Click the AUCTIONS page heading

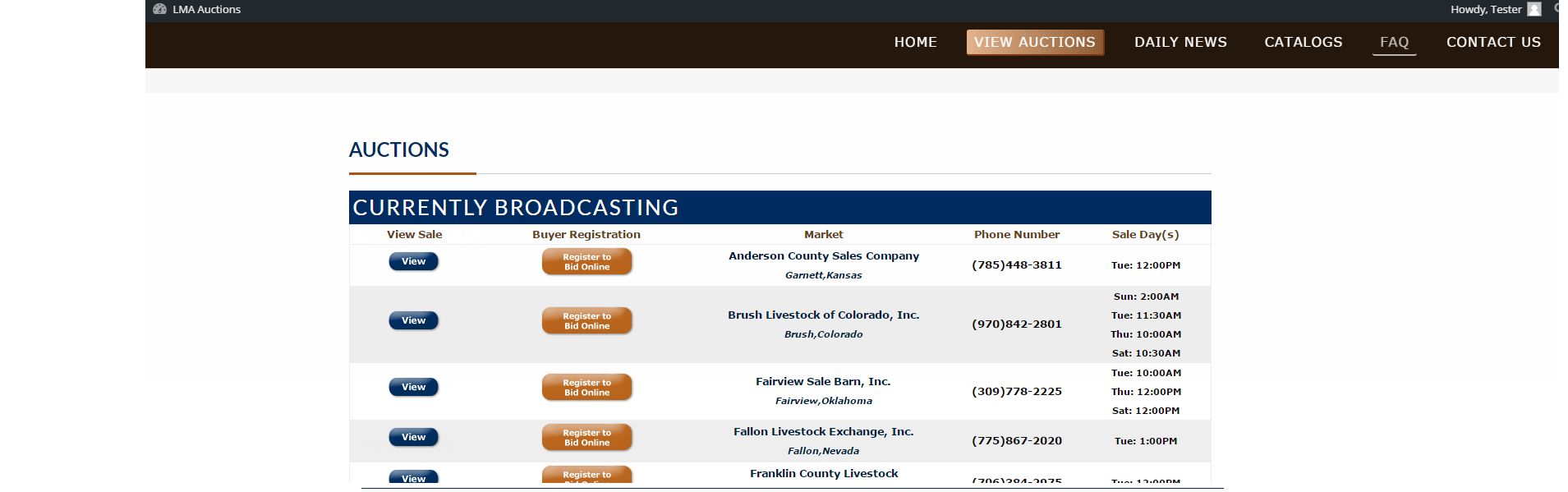point(399,149)
